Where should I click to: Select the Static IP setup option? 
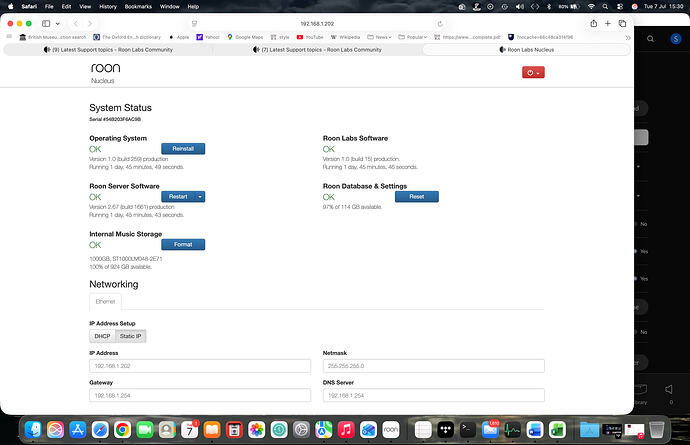pos(131,336)
